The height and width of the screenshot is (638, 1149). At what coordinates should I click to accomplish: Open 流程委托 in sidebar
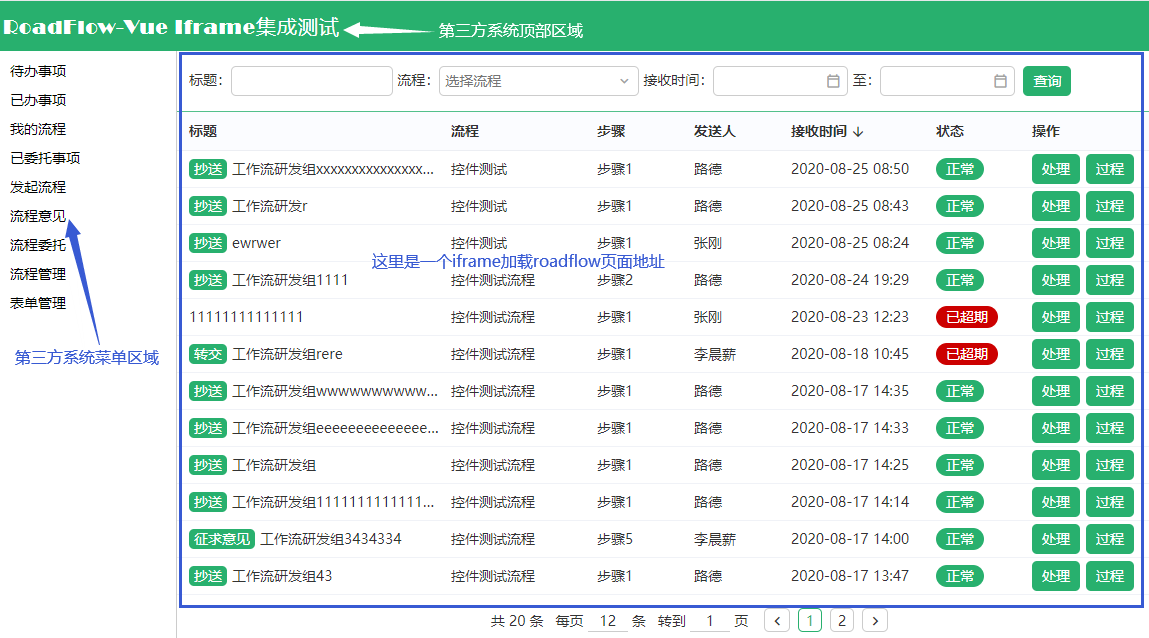(38, 245)
